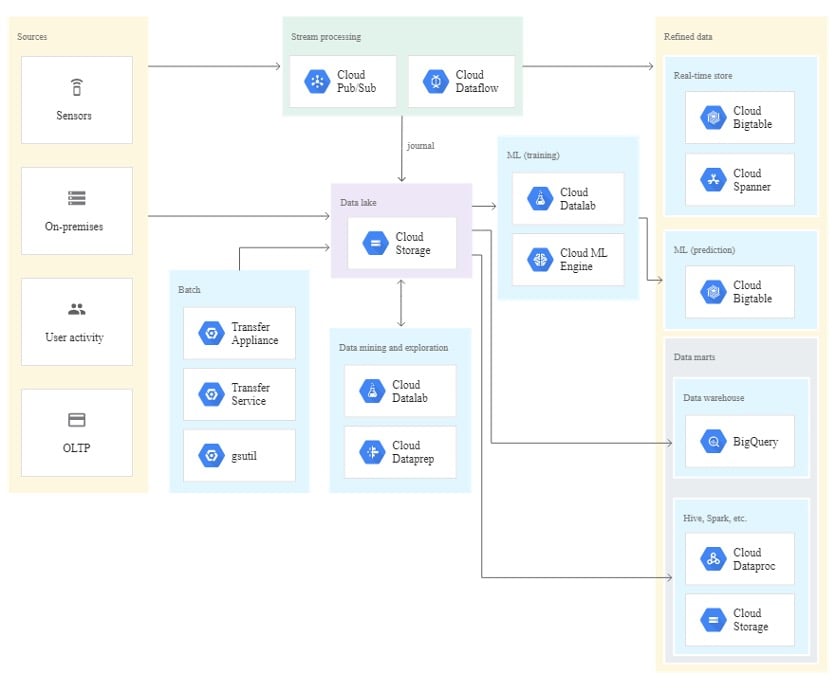
Task: Click the Cloud Dataproc icon
Action: (x=712, y=559)
